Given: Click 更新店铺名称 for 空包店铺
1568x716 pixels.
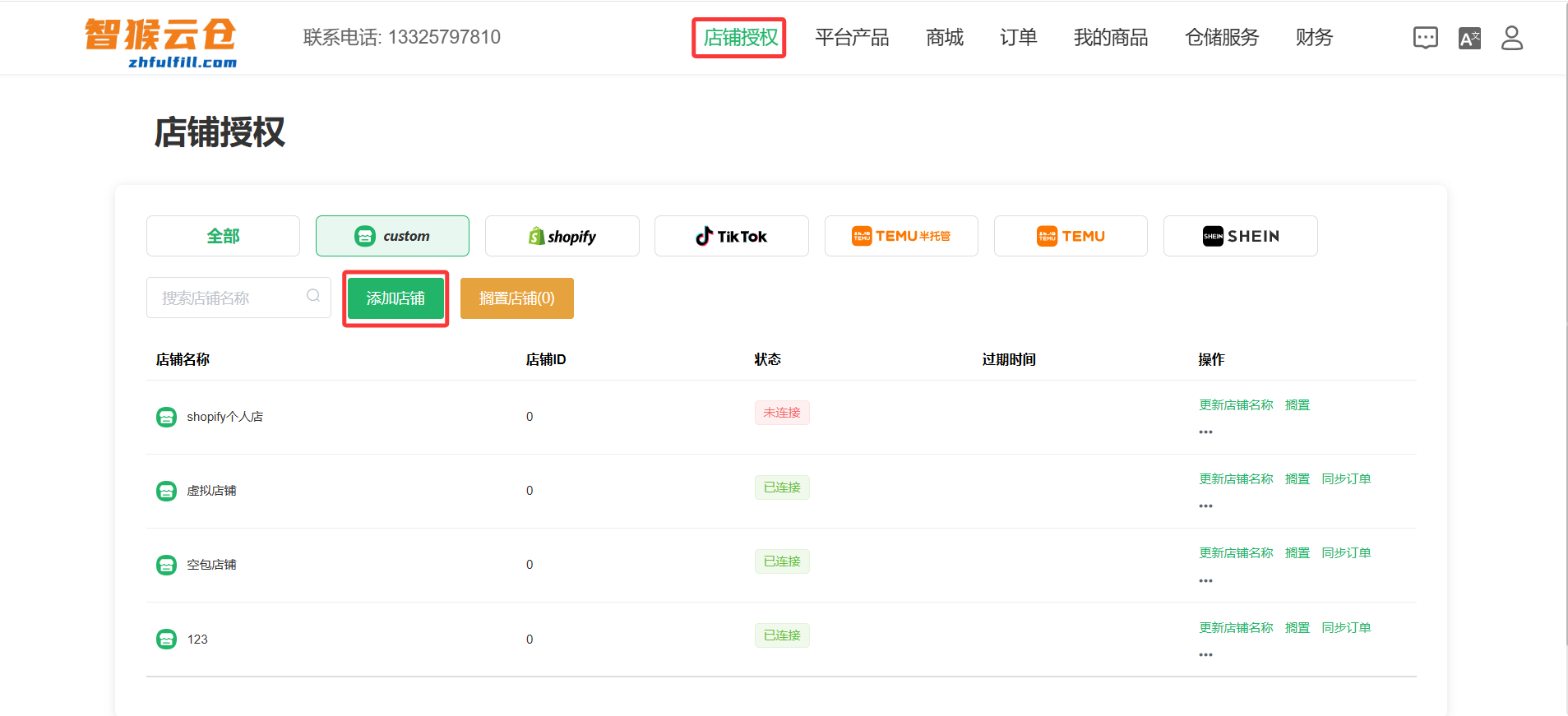Looking at the screenshot, I should click(x=1236, y=552).
